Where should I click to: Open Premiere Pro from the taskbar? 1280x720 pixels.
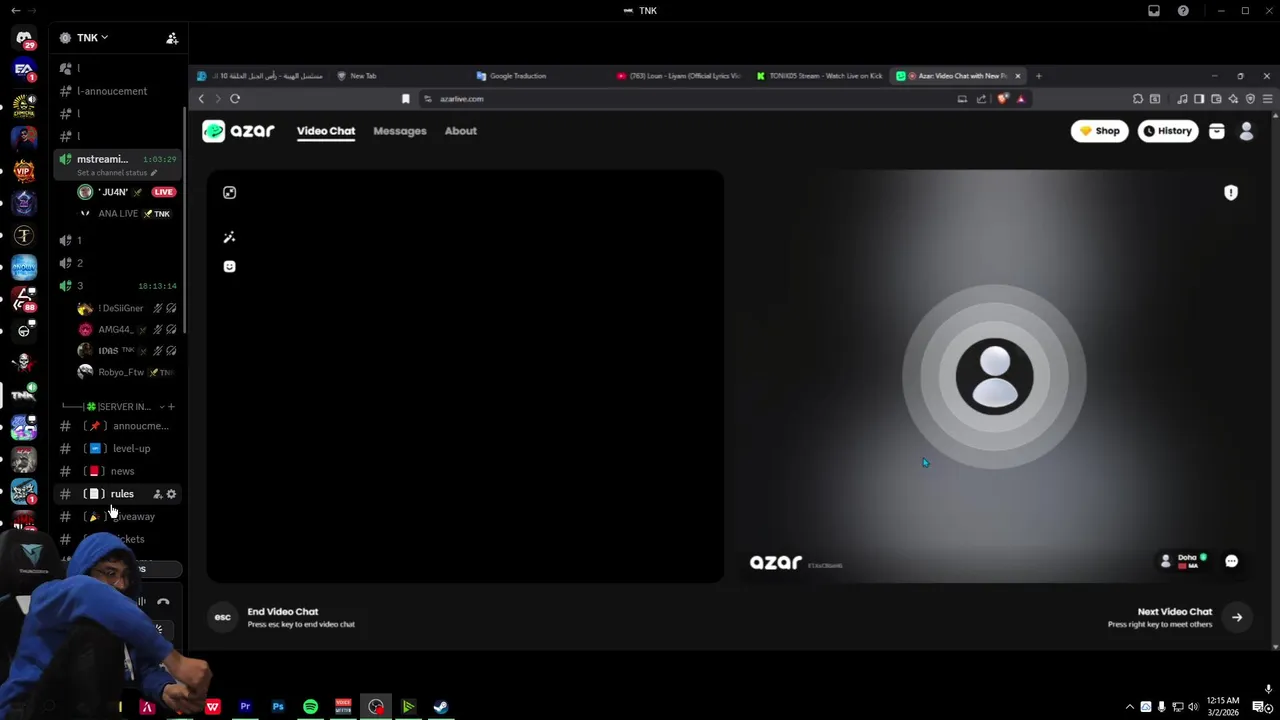click(x=245, y=707)
